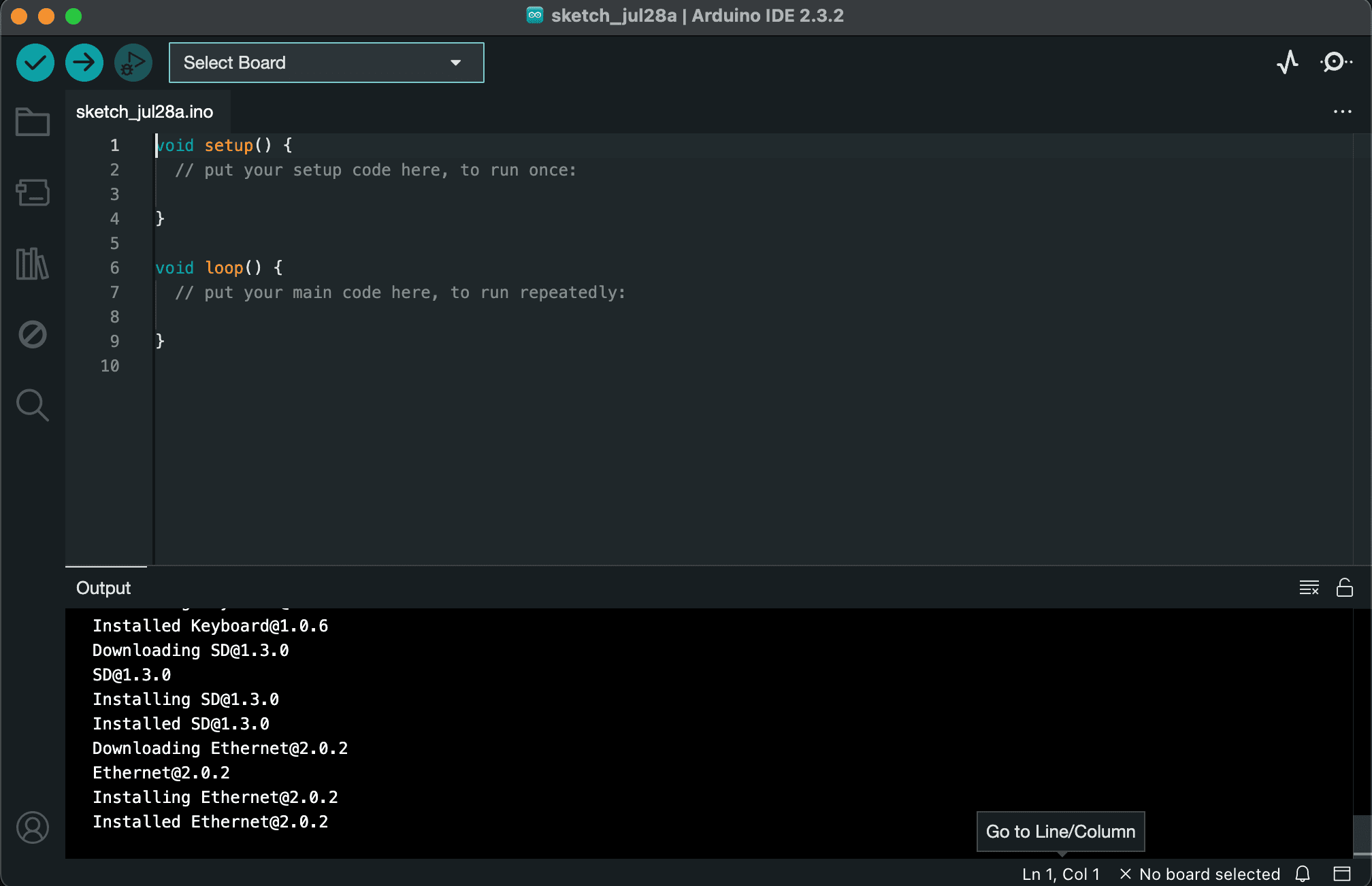Click the closing brace on line 4
Screen dimensions: 1372x886
click(160, 219)
